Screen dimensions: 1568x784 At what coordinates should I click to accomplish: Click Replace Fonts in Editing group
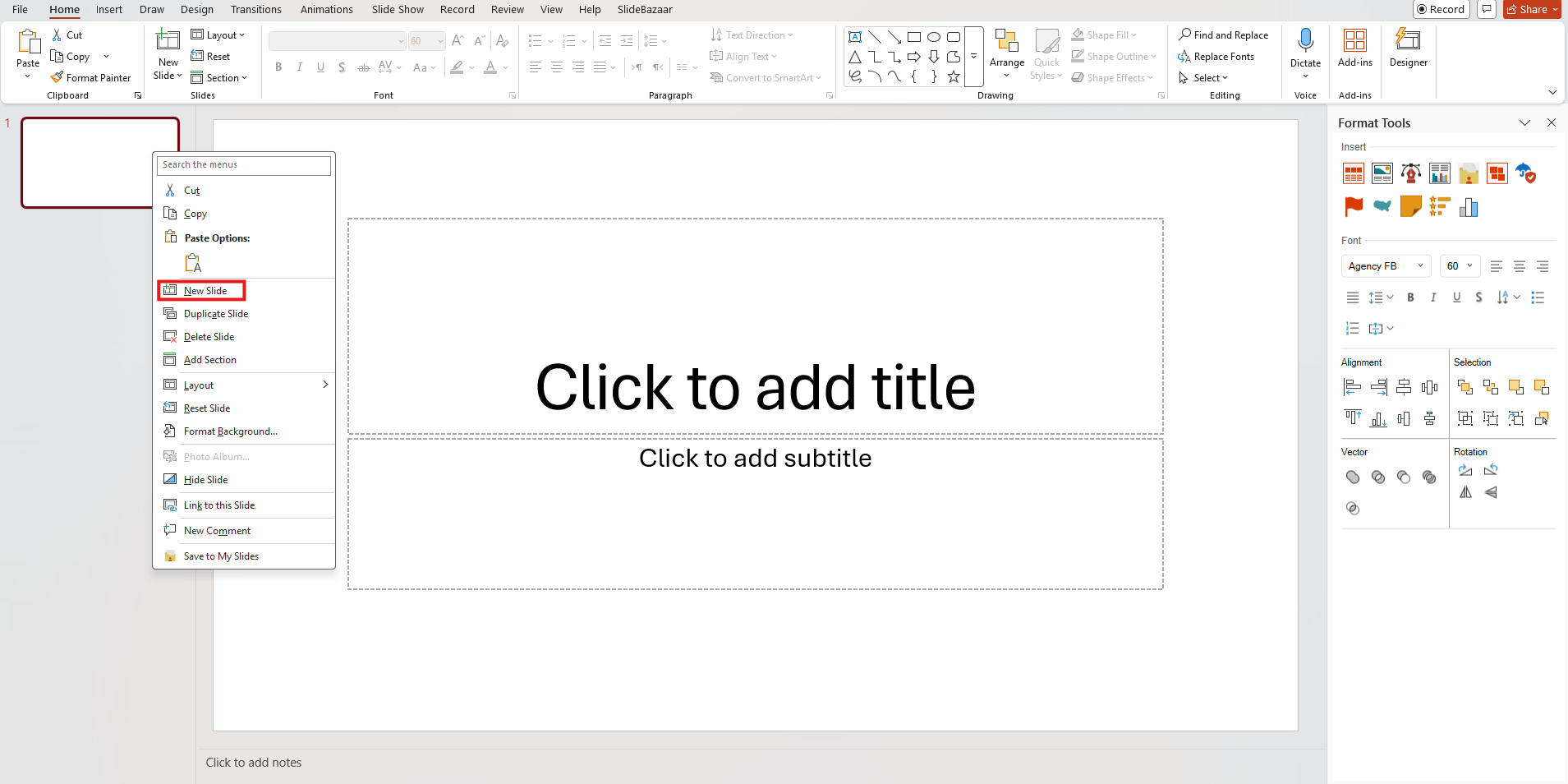tap(1216, 57)
